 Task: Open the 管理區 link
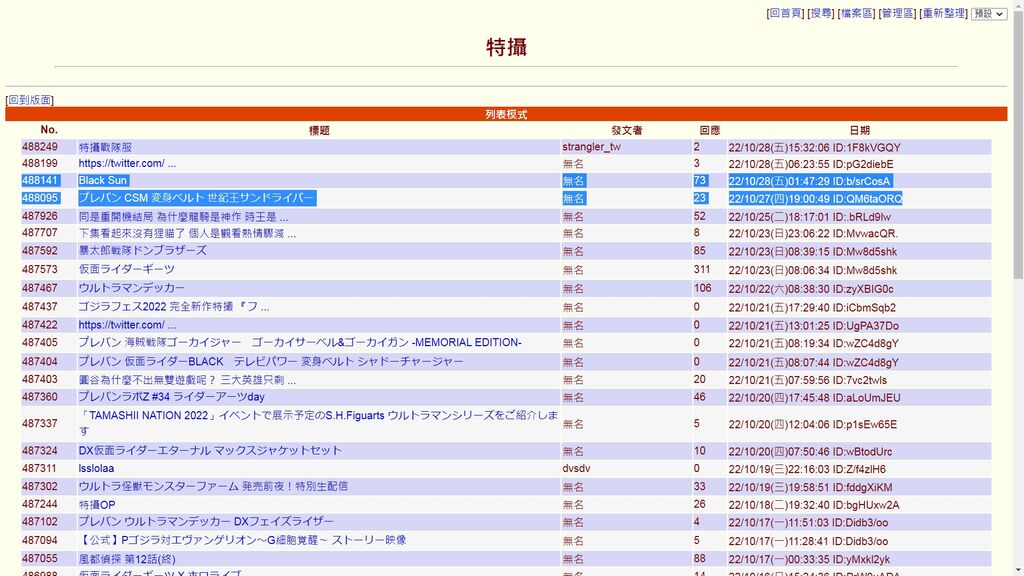pyautogui.click(x=897, y=13)
